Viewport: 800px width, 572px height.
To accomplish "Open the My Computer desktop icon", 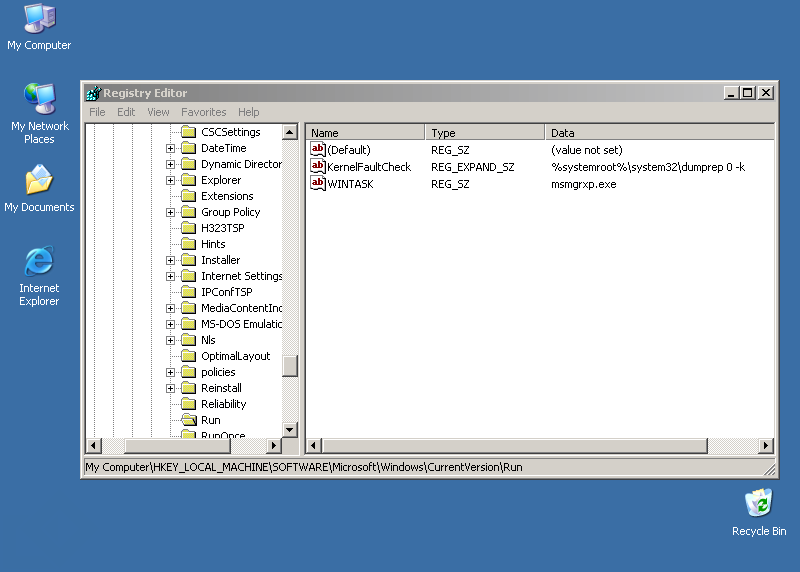I will (x=39, y=27).
